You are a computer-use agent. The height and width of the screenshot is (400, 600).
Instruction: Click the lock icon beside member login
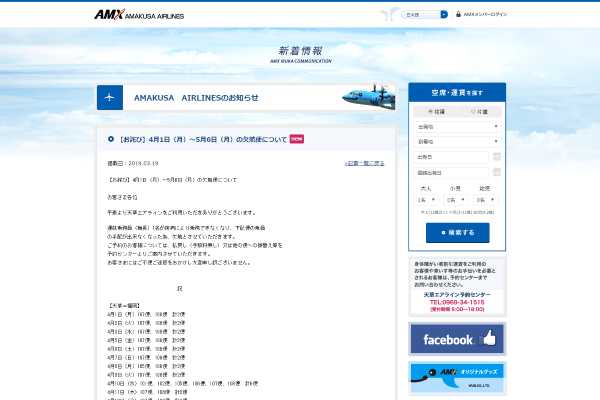(458, 14)
